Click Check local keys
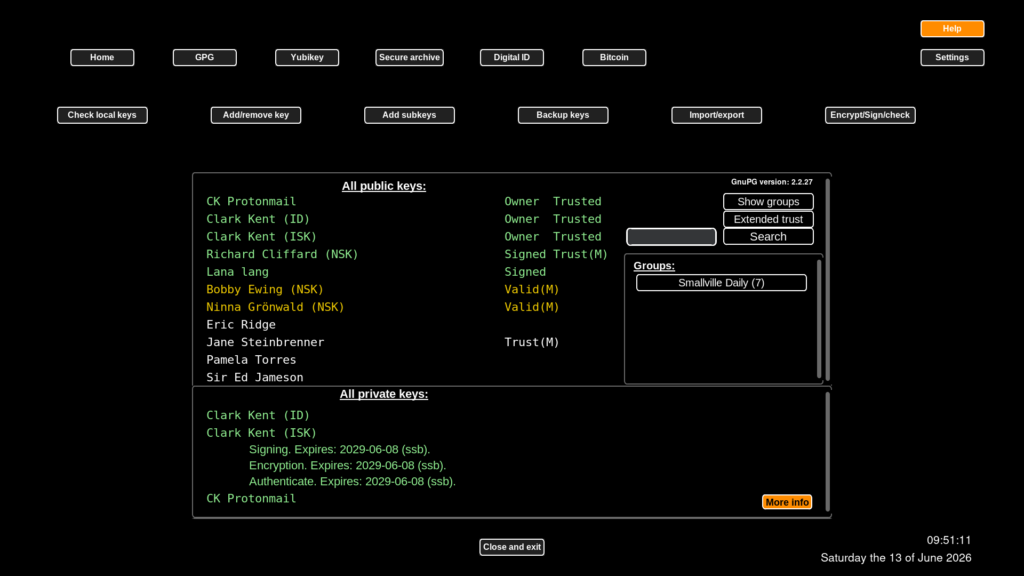Image resolution: width=1024 pixels, height=576 pixels. pos(102,115)
